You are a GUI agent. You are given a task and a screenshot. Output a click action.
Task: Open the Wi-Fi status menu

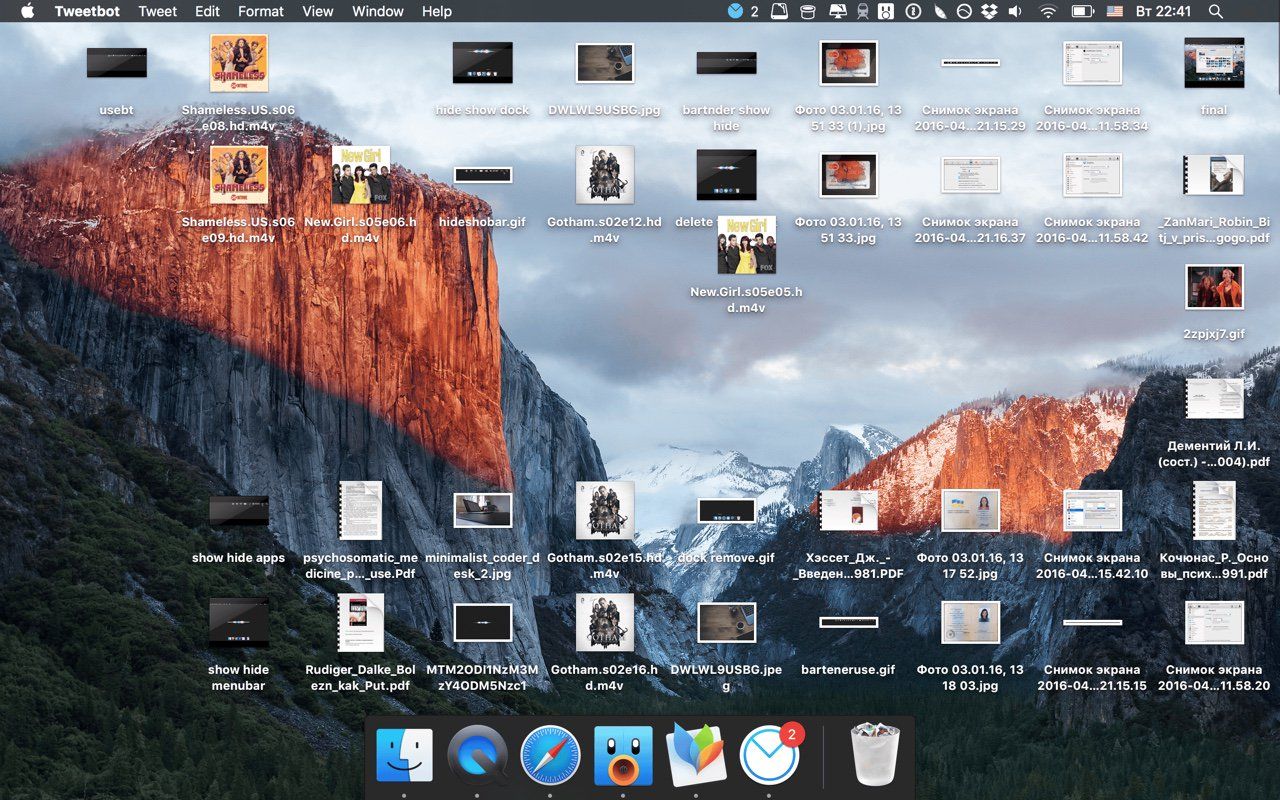coord(1048,11)
